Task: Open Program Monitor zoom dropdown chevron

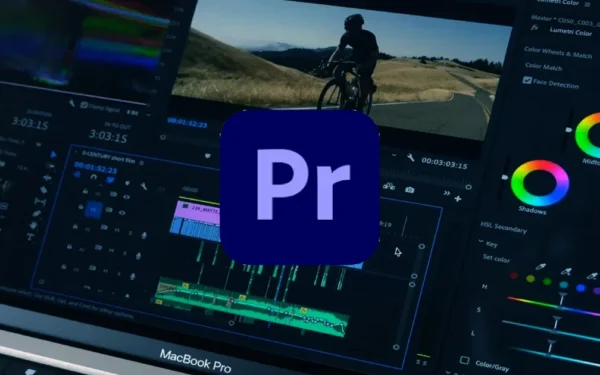Action: click(394, 155)
